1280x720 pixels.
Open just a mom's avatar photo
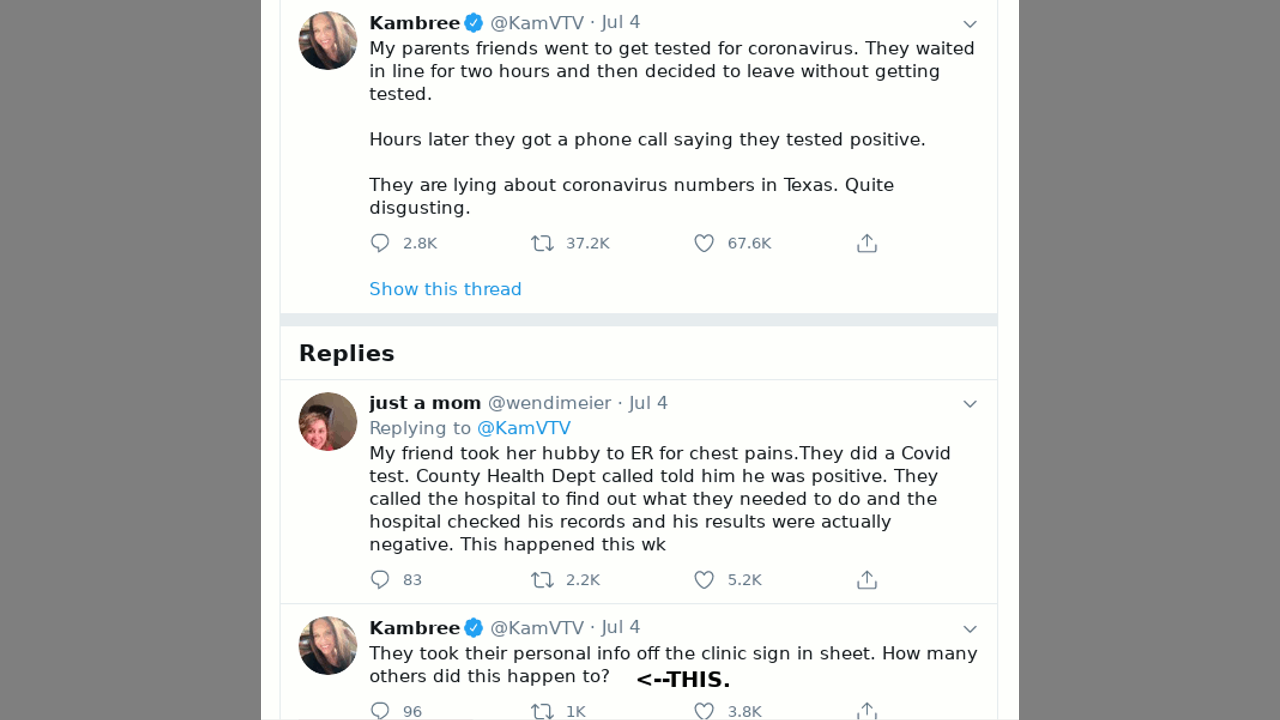328,421
